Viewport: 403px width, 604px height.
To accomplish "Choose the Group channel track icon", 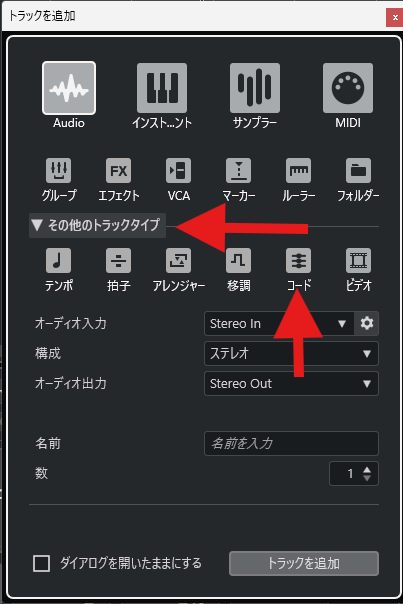I will click(x=59, y=170).
